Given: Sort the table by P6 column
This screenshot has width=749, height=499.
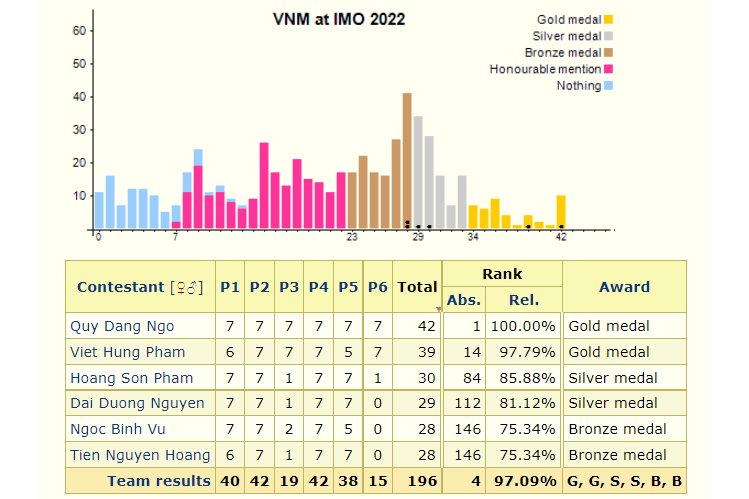Looking at the screenshot, I should [377, 287].
